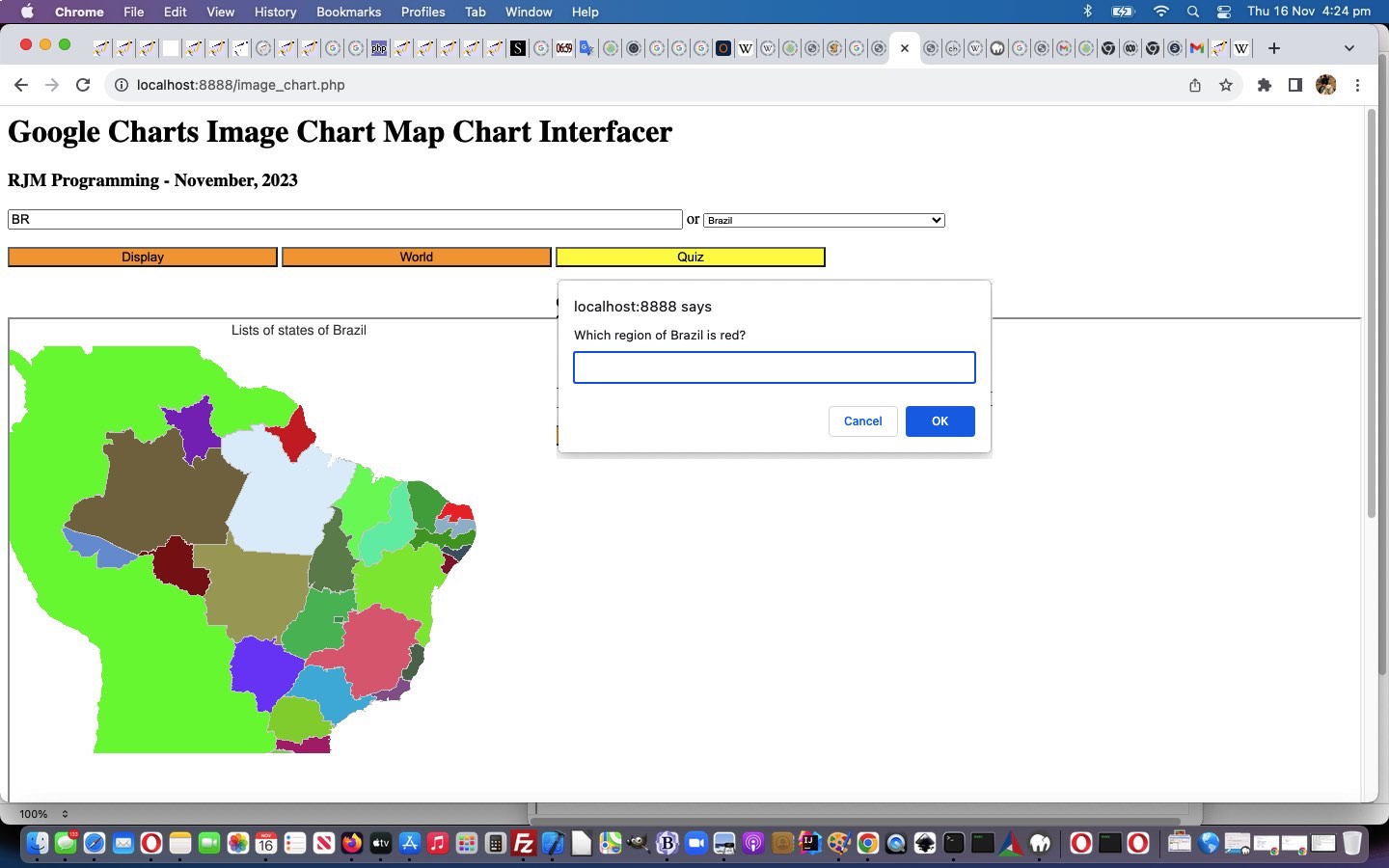This screenshot has height=868, width=1389.
Task: Open the Podcasts app in the Dock
Action: click(753, 844)
